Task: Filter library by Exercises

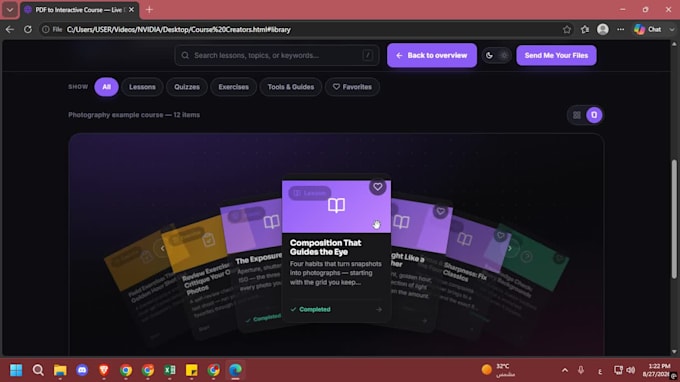Action: (233, 87)
